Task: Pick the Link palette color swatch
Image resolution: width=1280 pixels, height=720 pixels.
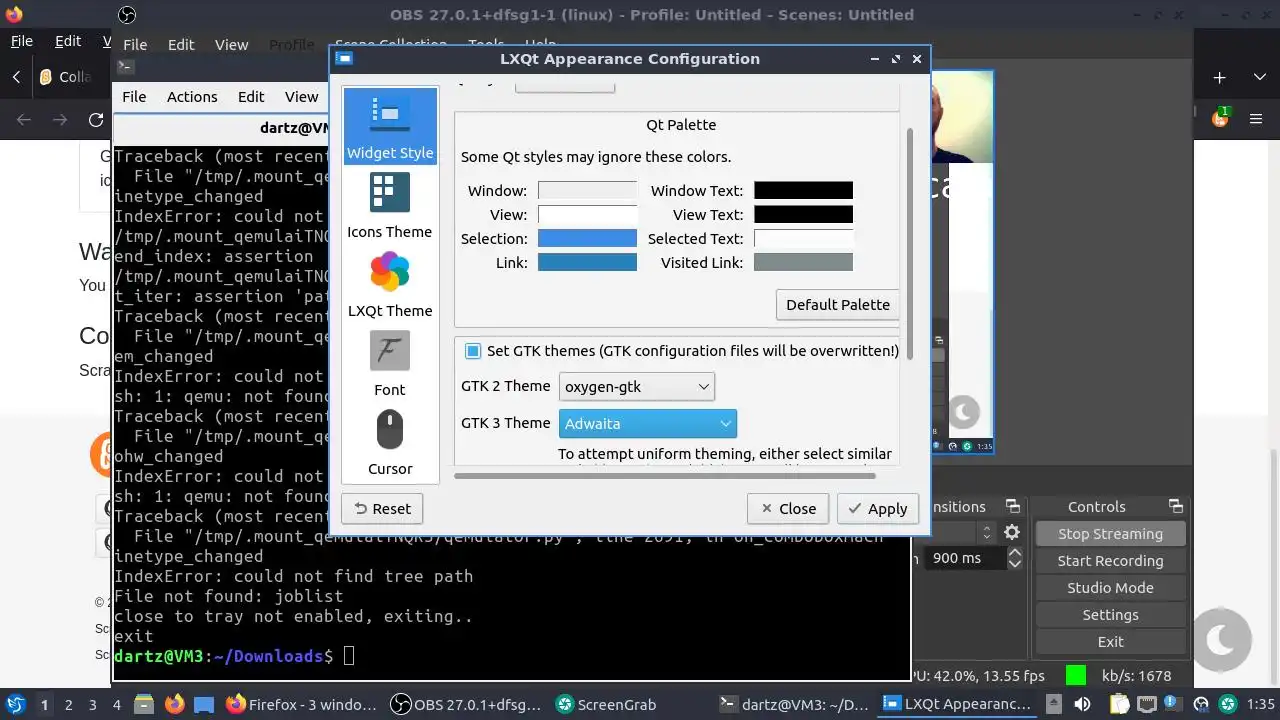Action: [587, 262]
